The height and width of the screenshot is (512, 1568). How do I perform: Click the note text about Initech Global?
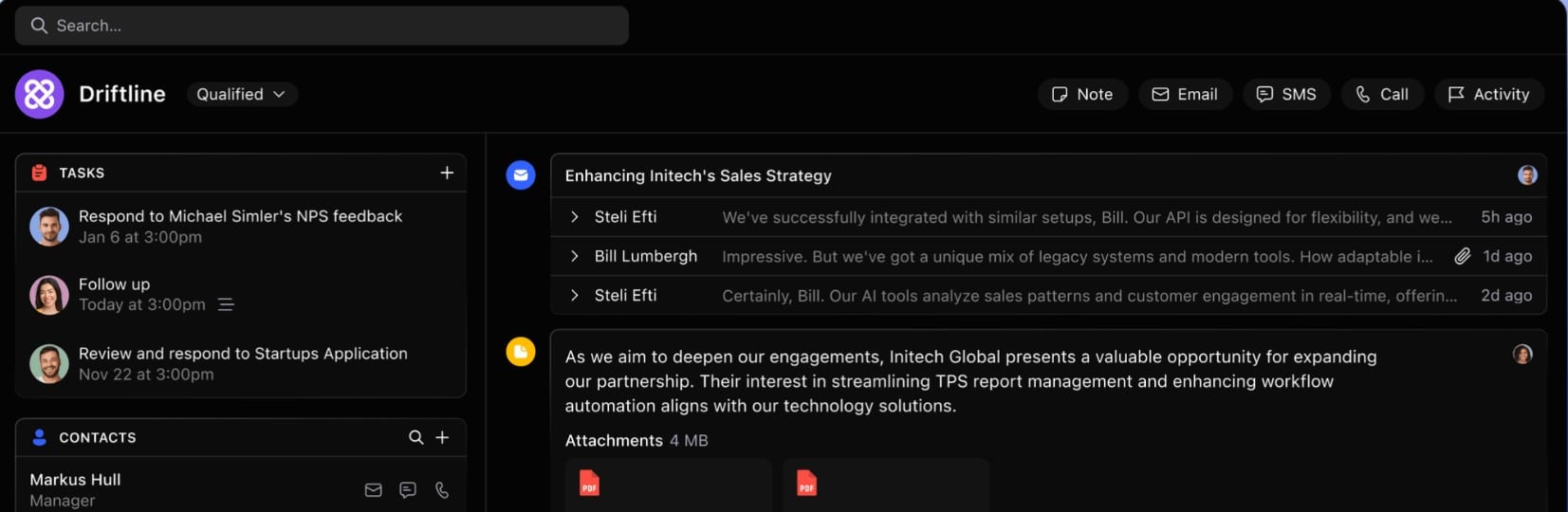click(x=971, y=381)
